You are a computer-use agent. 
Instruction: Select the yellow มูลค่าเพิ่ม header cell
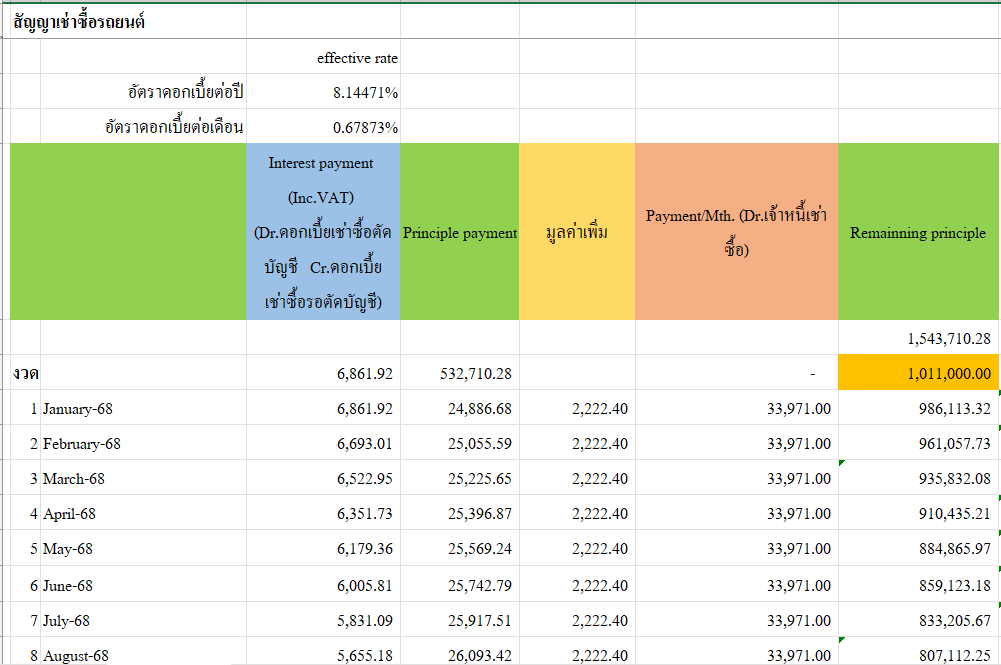point(576,233)
